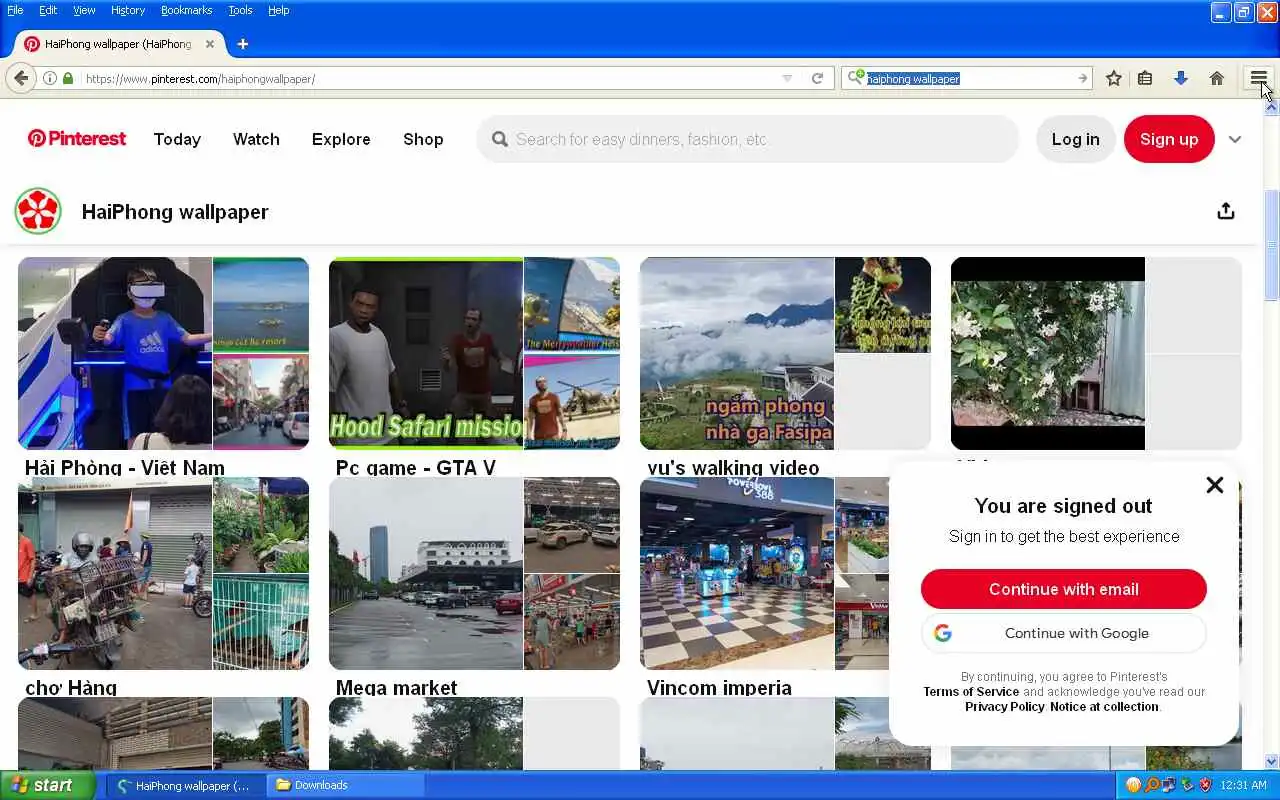
Task: Open the Notice at collection link
Action: pyautogui.click(x=1104, y=707)
